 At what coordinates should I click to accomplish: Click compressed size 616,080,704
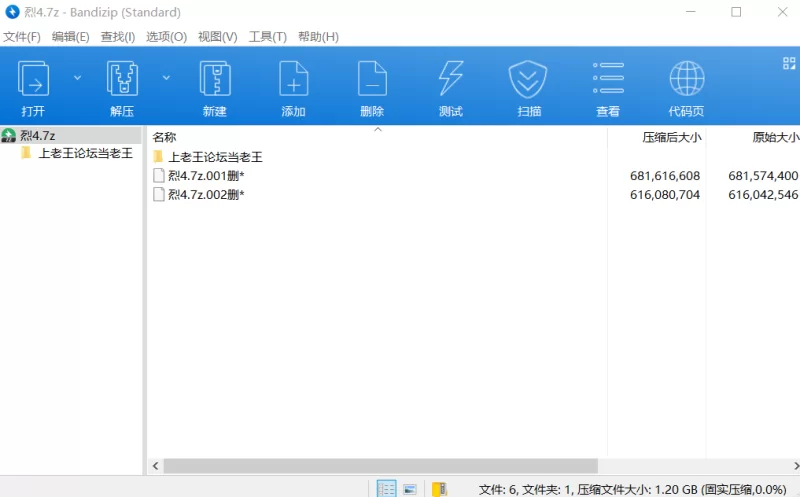(x=665, y=195)
